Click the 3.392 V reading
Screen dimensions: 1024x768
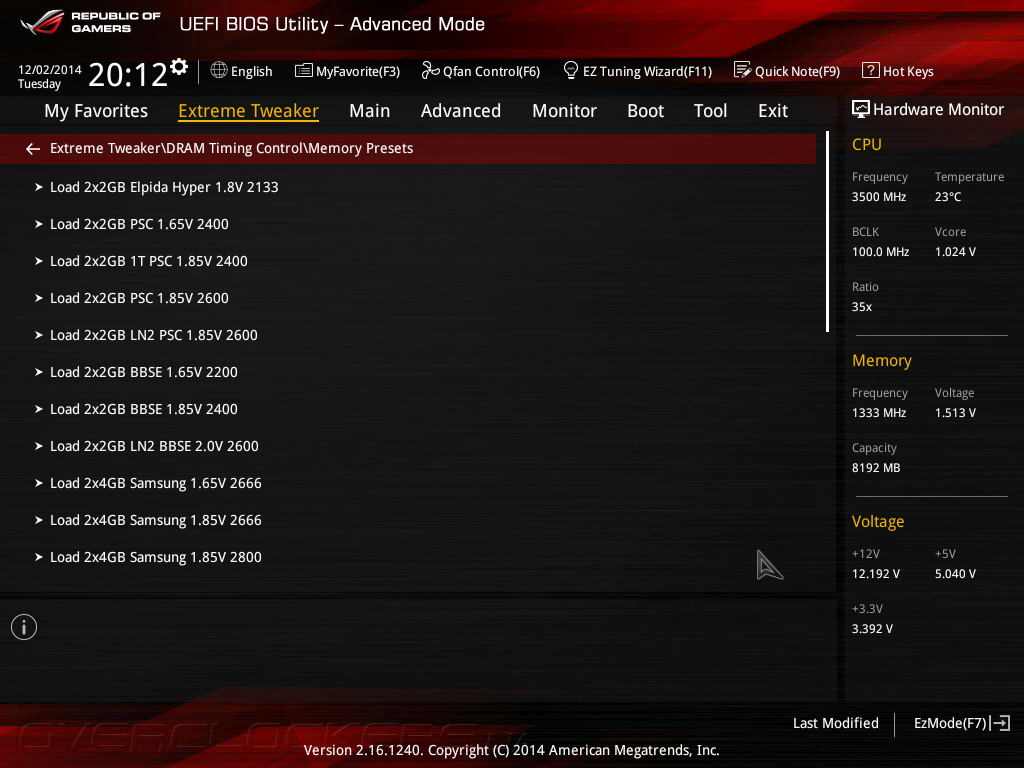pos(872,629)
